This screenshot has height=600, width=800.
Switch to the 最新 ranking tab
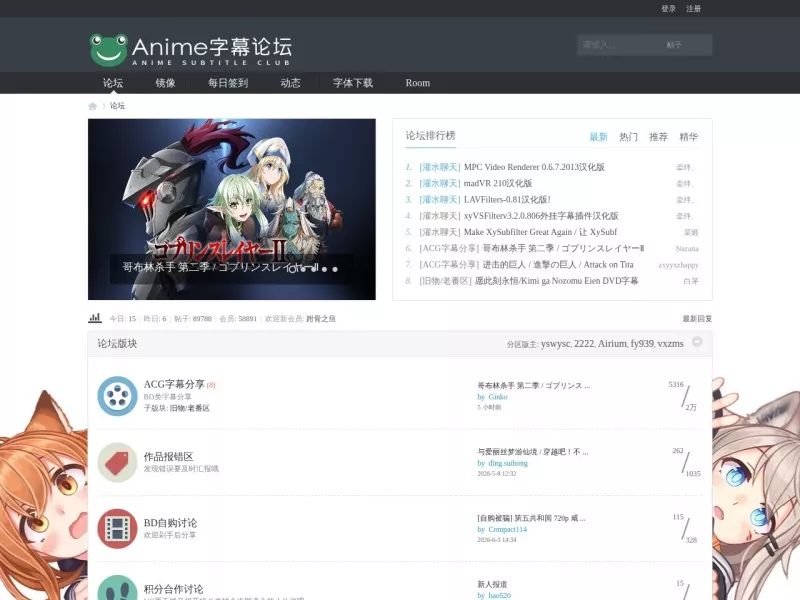coord(598,137)
